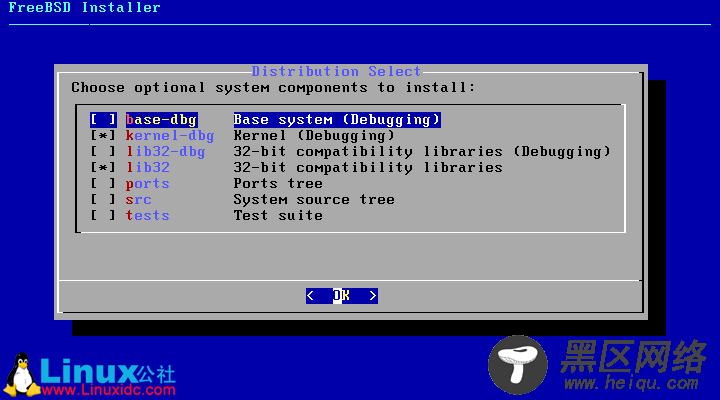Click the 'Ports tree' description
The height and width of the screenshot is (400, 720).
click(278, 184)
